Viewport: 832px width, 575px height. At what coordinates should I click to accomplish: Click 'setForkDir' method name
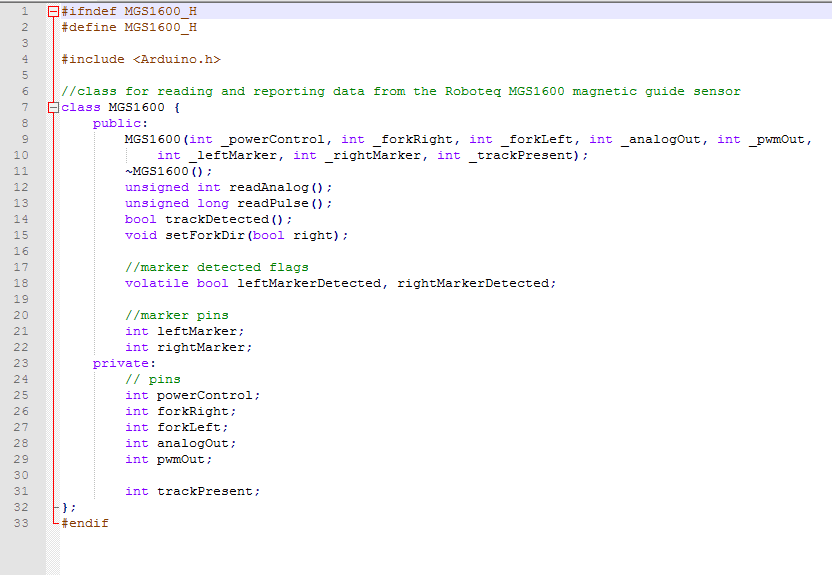pos(205,235)
